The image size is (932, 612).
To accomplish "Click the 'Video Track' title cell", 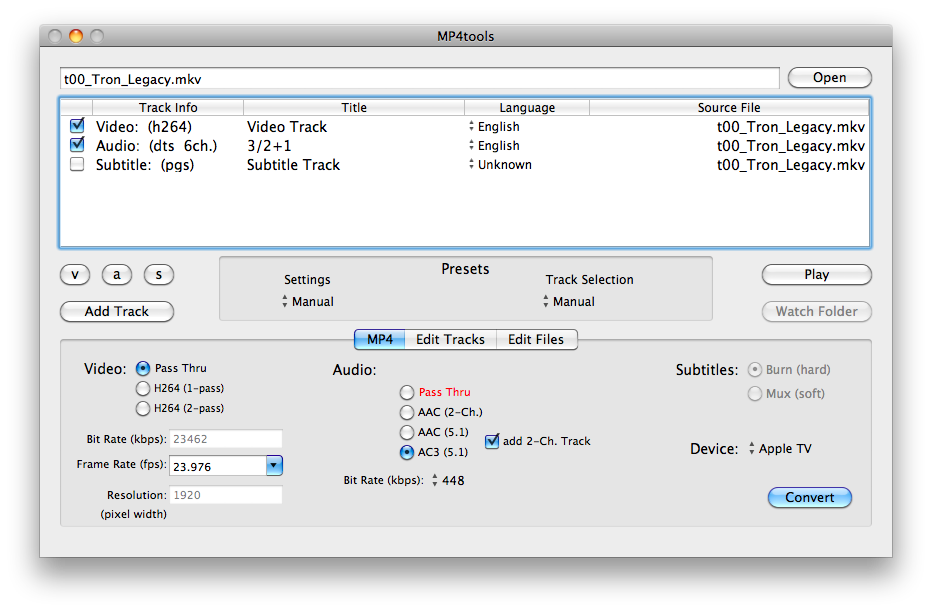I will pyautogui.click(x=287, y=127).
